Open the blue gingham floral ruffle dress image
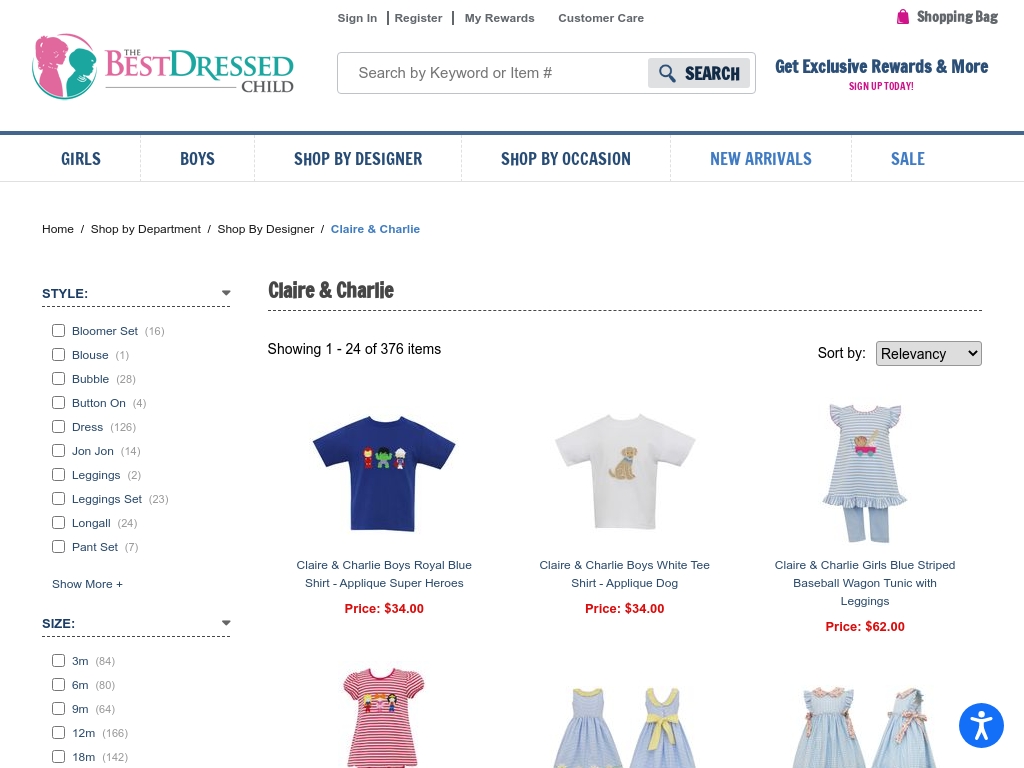The height and width of the screenshot is (768, 1024). [x=865, y=727]
